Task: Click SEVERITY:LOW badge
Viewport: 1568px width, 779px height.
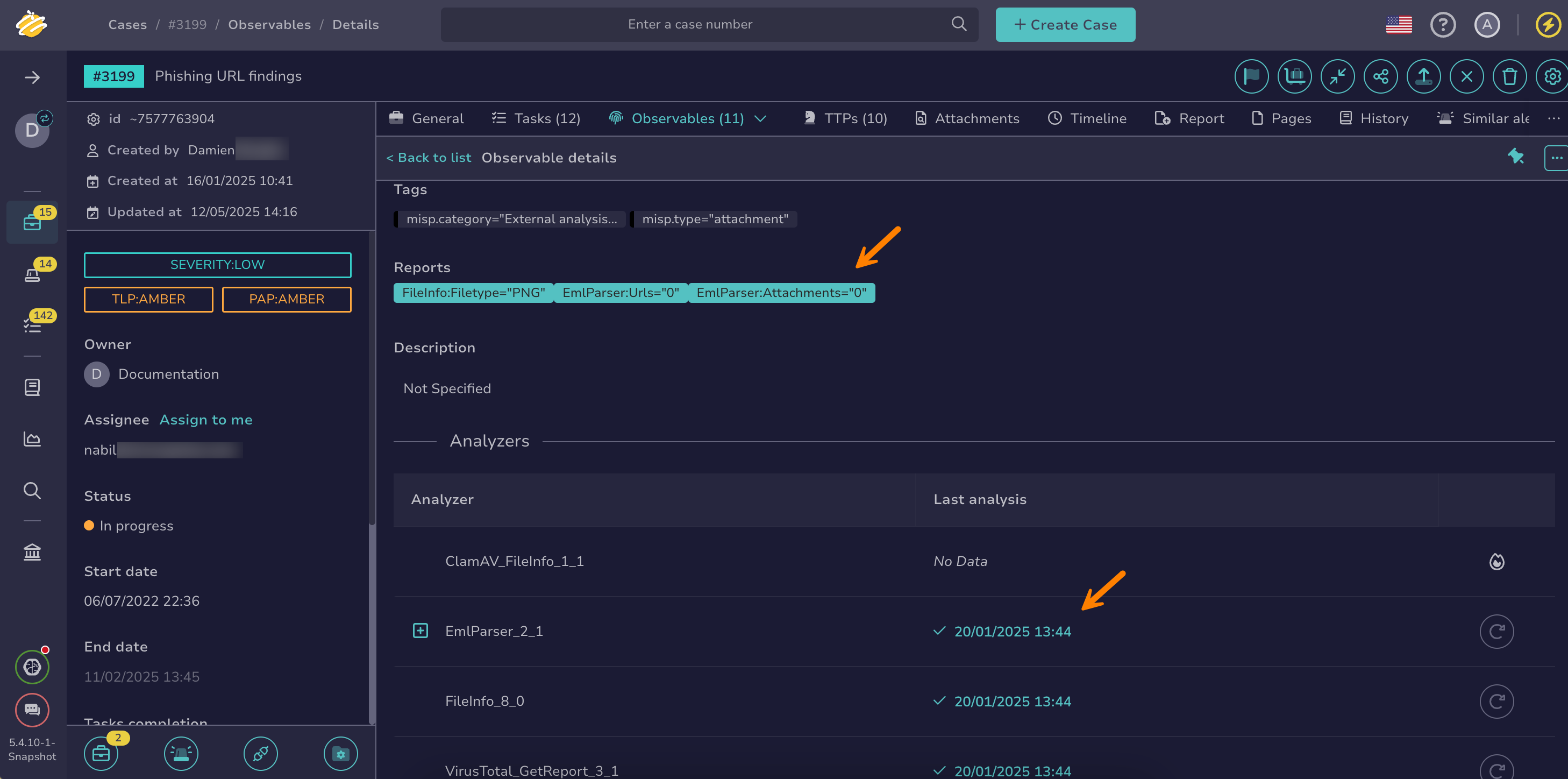Action: (x=217, y=265)
